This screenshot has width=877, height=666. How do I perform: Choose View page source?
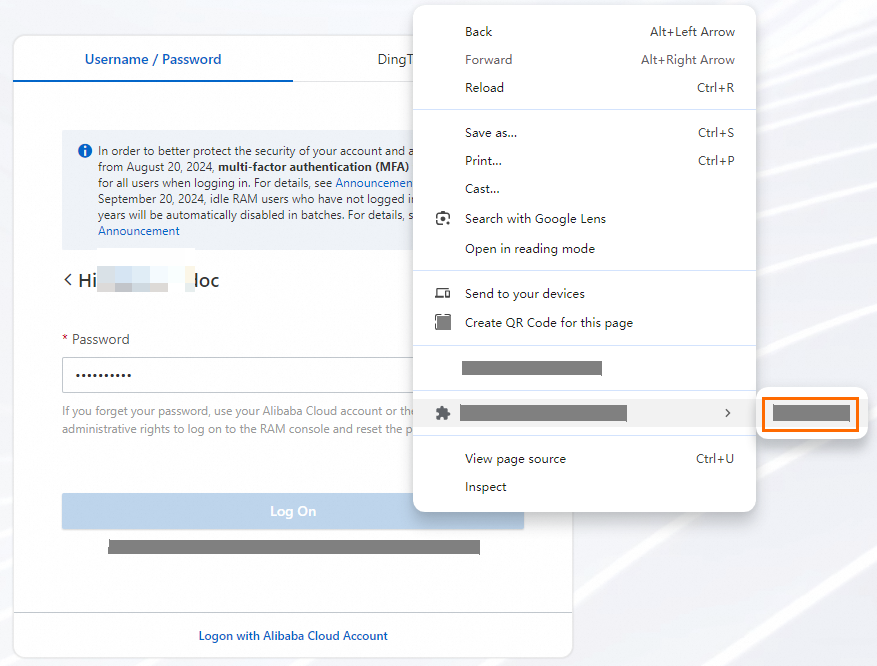(x=584, y=459)
